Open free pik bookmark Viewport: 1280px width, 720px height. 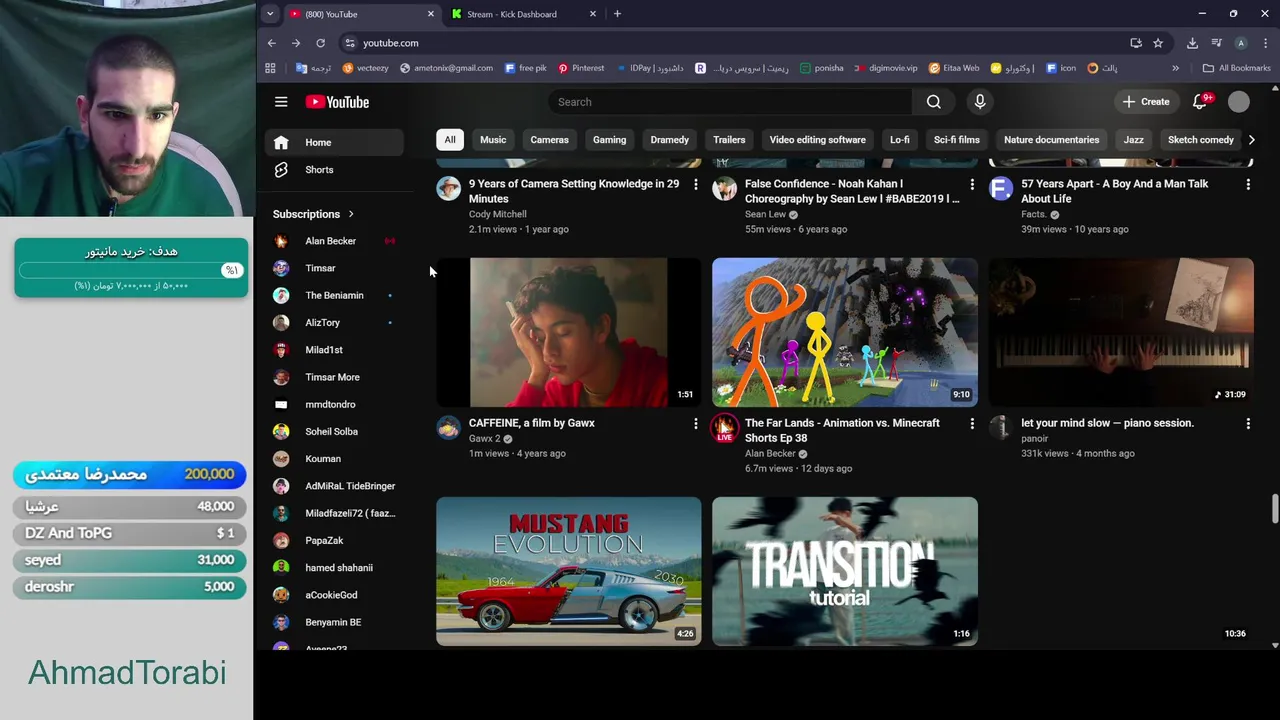pyautogui.click(x=525, y=68)
